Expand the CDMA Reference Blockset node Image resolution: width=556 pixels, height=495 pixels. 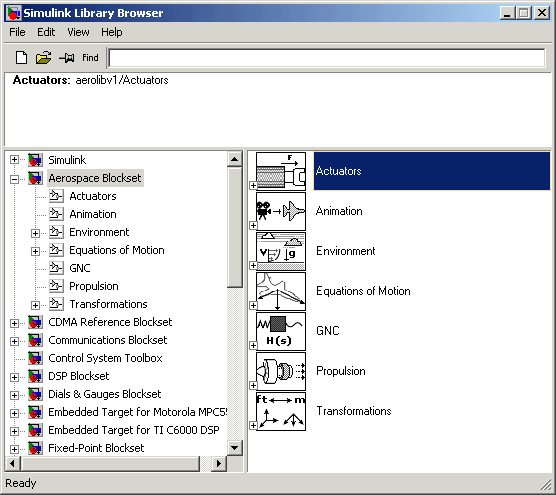point(14,323)
